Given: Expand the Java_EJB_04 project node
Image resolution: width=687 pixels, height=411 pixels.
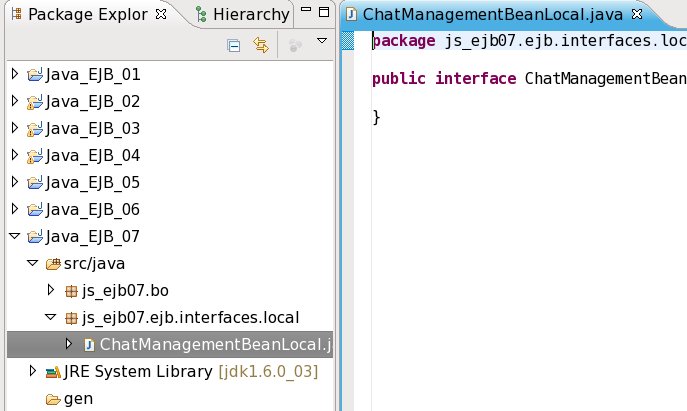Looking at the screenshot, I should pos(14,156).
